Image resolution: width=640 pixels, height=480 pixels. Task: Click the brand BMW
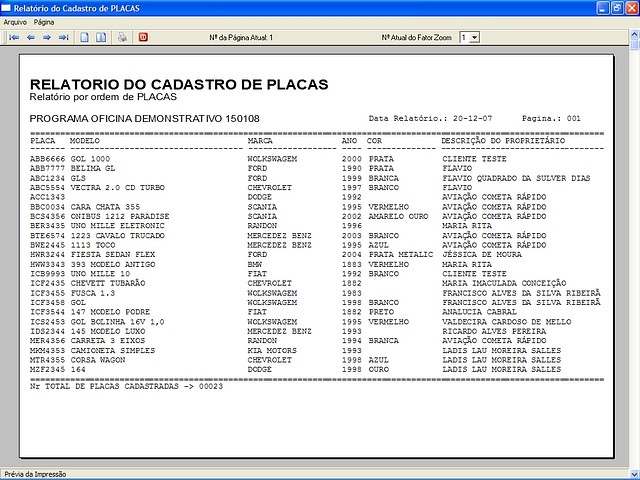tap(255, 264)
